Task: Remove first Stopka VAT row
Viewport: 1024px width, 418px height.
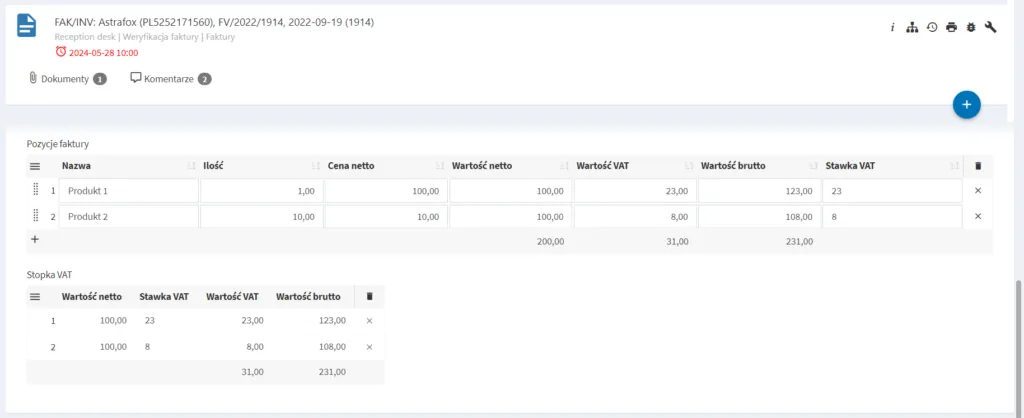Action: click(369, 321)
